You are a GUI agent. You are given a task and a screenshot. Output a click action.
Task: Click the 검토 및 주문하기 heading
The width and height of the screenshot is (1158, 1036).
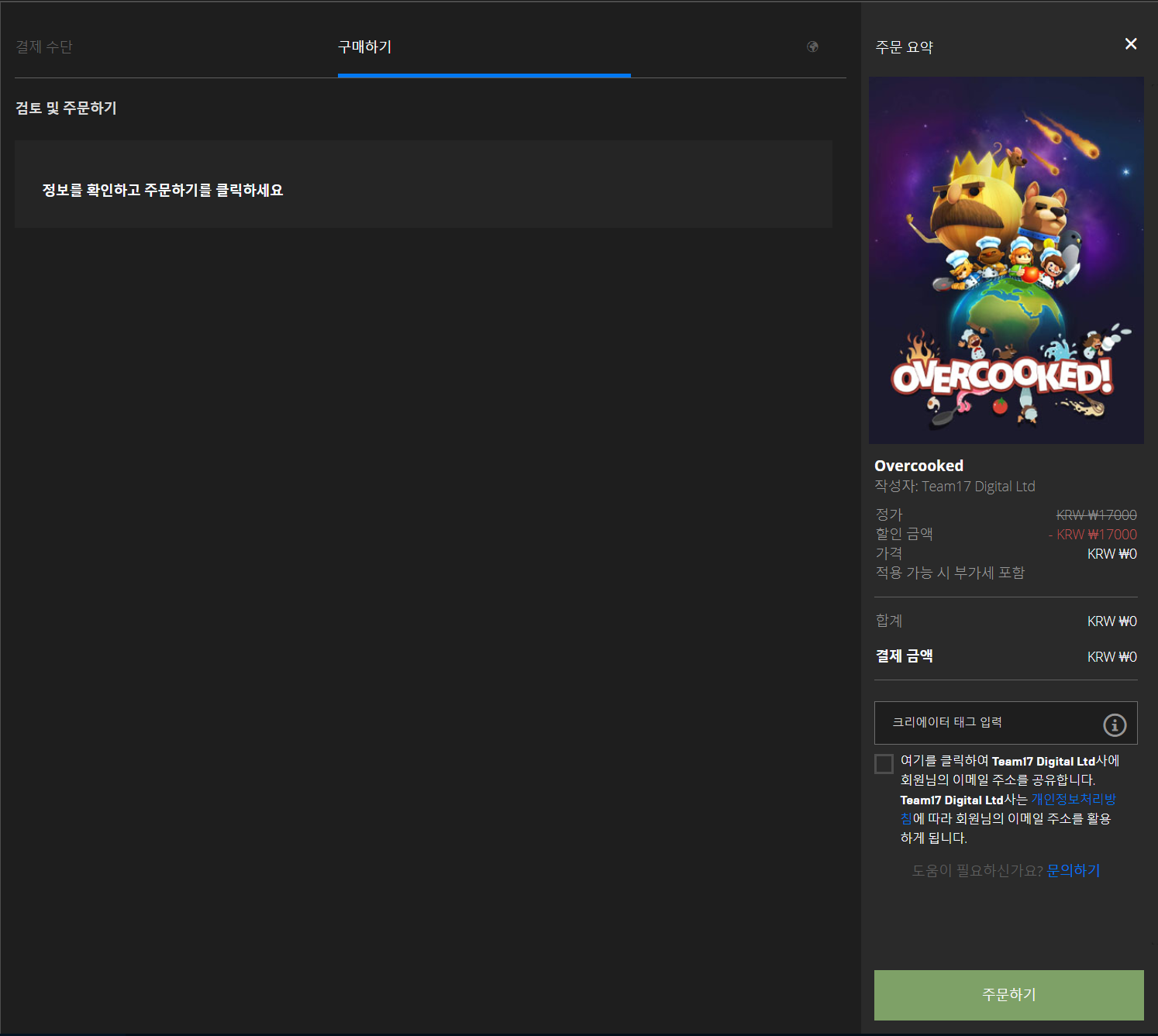[x=66, y=108]
